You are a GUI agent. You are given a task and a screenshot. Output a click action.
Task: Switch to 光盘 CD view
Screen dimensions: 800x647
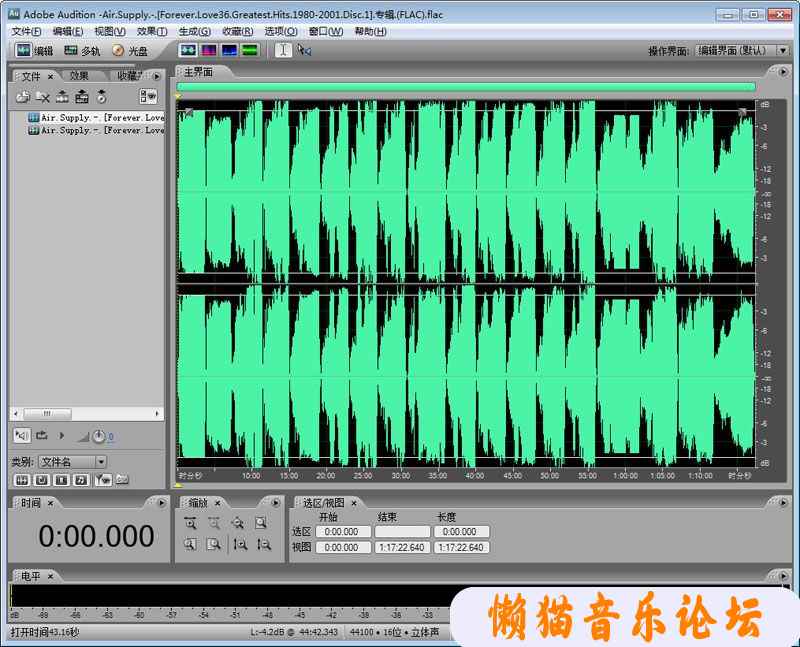coord(130,51)
